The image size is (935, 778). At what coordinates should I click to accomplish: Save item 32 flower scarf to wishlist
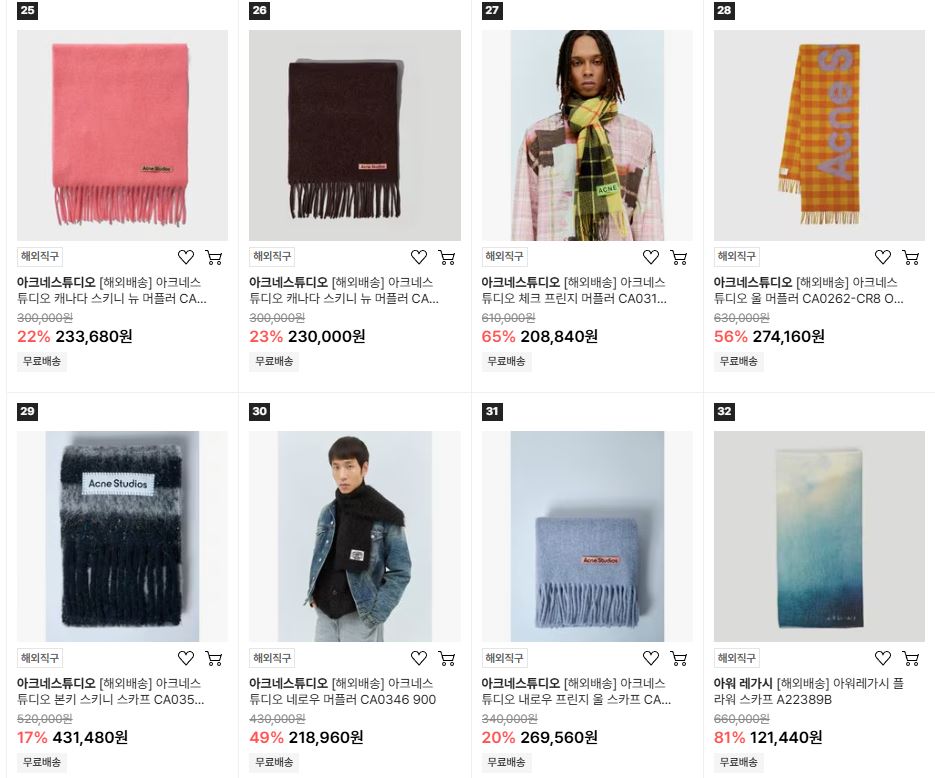[x=883, y=658]
